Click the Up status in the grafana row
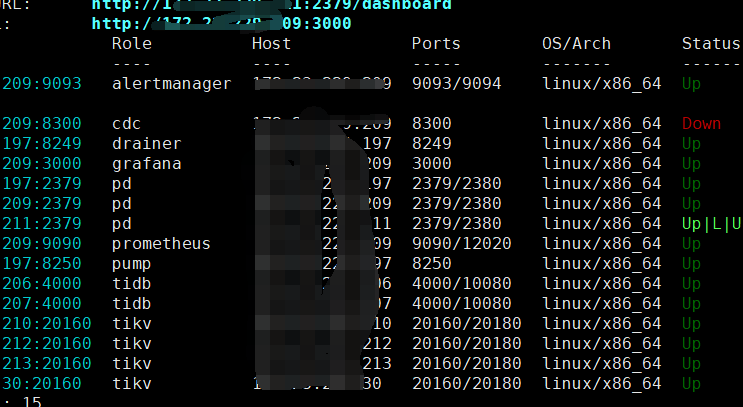The width and height of the screenshot is (743, 407). point(691,164)
